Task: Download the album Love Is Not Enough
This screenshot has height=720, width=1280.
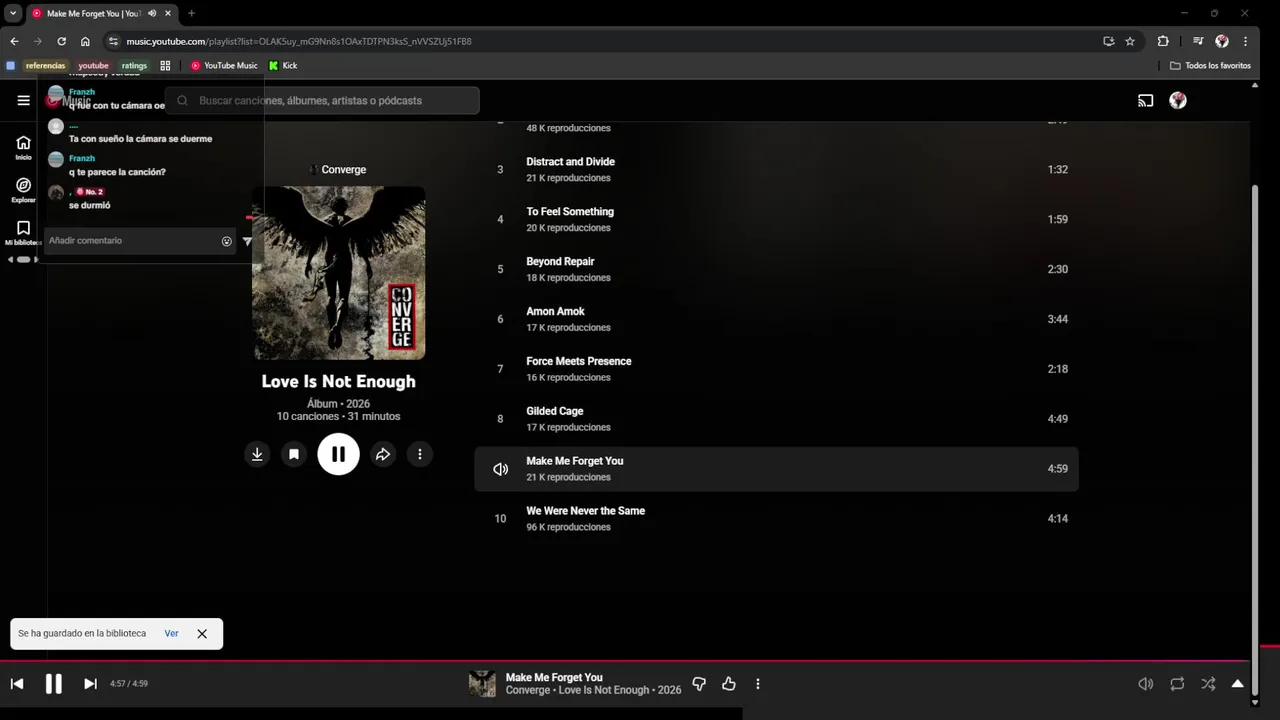Action: pos(257,454)
